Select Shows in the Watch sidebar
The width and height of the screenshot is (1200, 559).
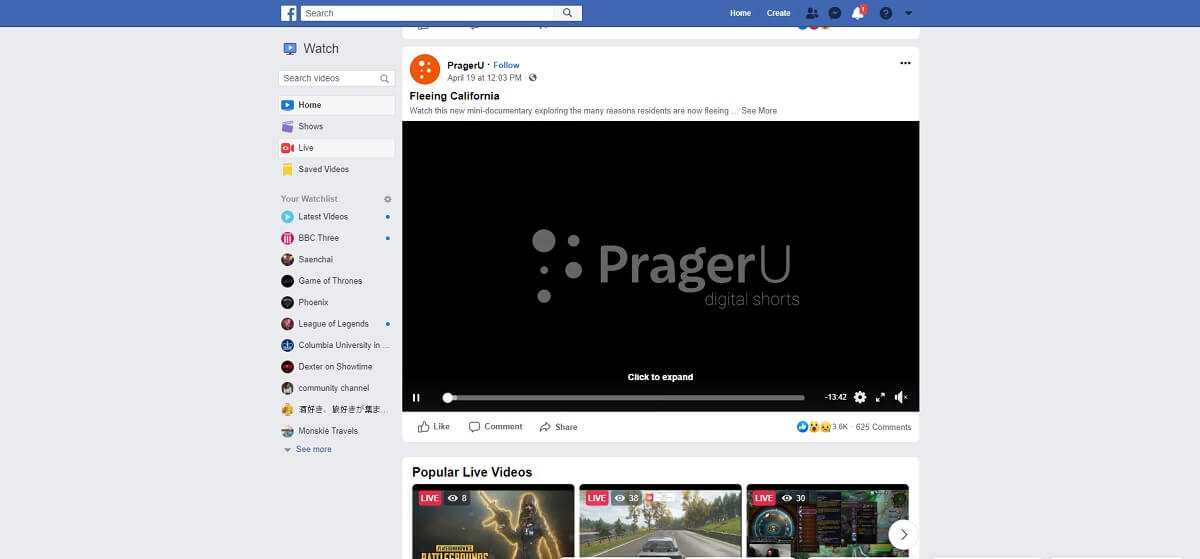click(336, 126)
